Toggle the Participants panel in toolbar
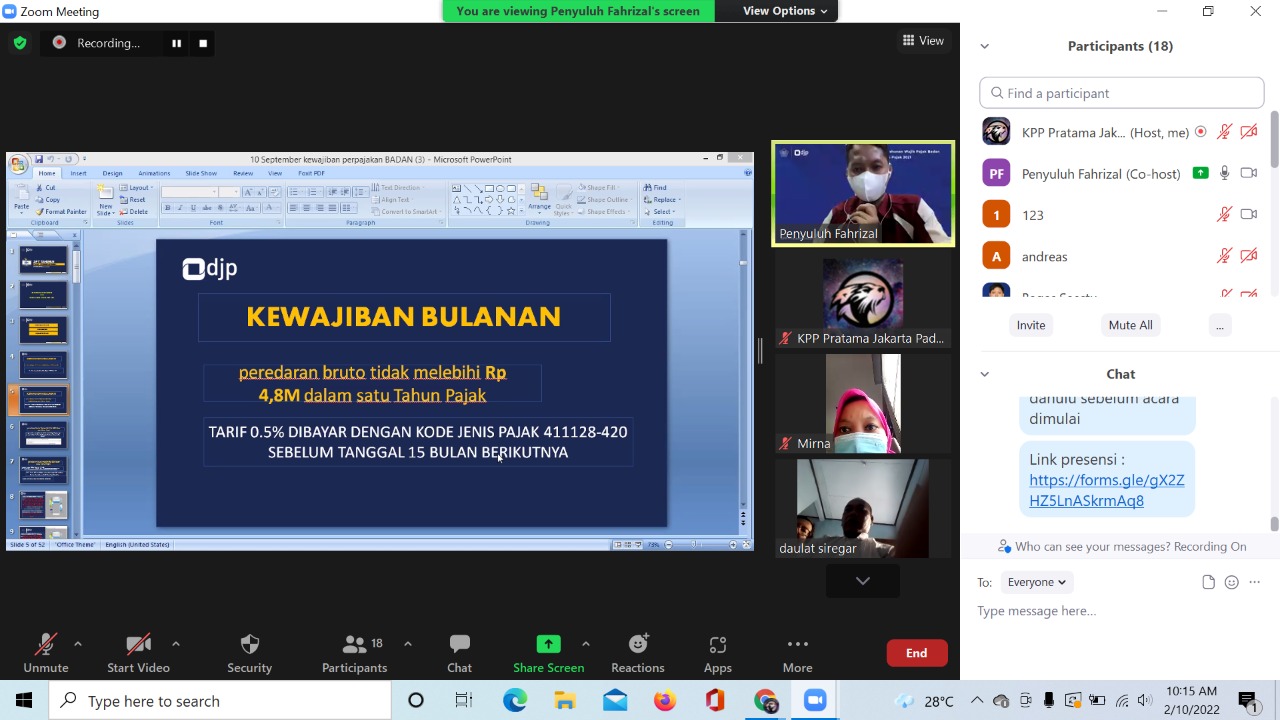 (354, 653)
